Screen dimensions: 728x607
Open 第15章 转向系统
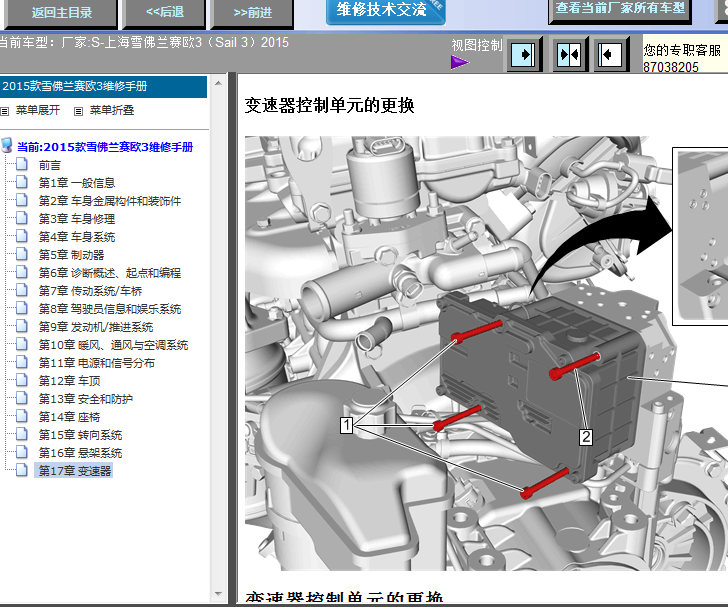tap(80, 435)
